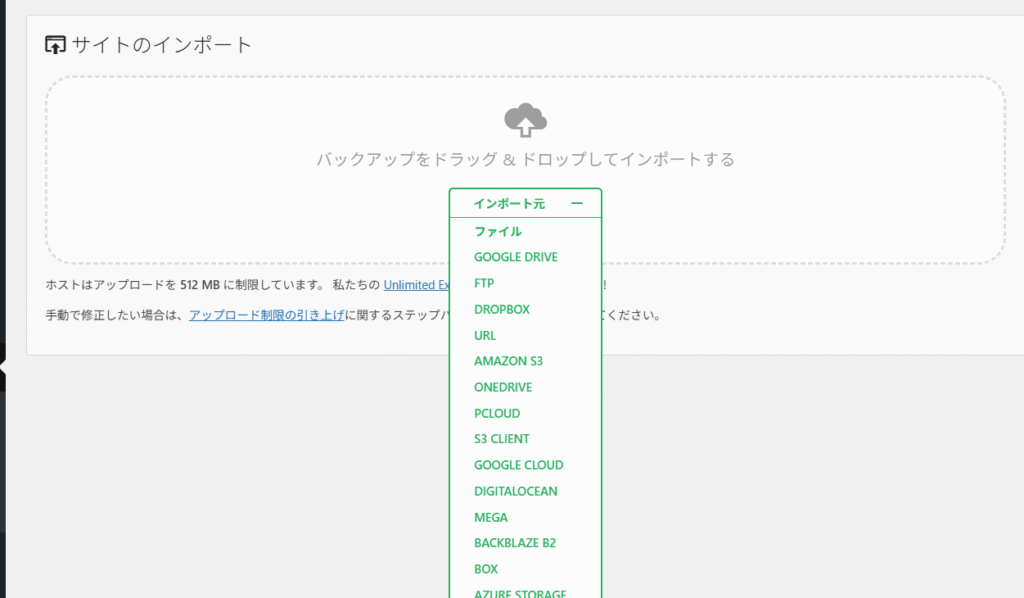Pick PCLOUD from the import menu
Screen dimensions: 1024x598
point(497,413)
